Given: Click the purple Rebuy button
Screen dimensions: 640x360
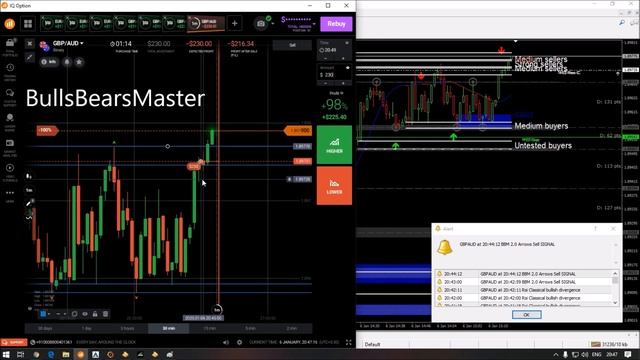Looking at the screenshot, I should tap(336, 24).
